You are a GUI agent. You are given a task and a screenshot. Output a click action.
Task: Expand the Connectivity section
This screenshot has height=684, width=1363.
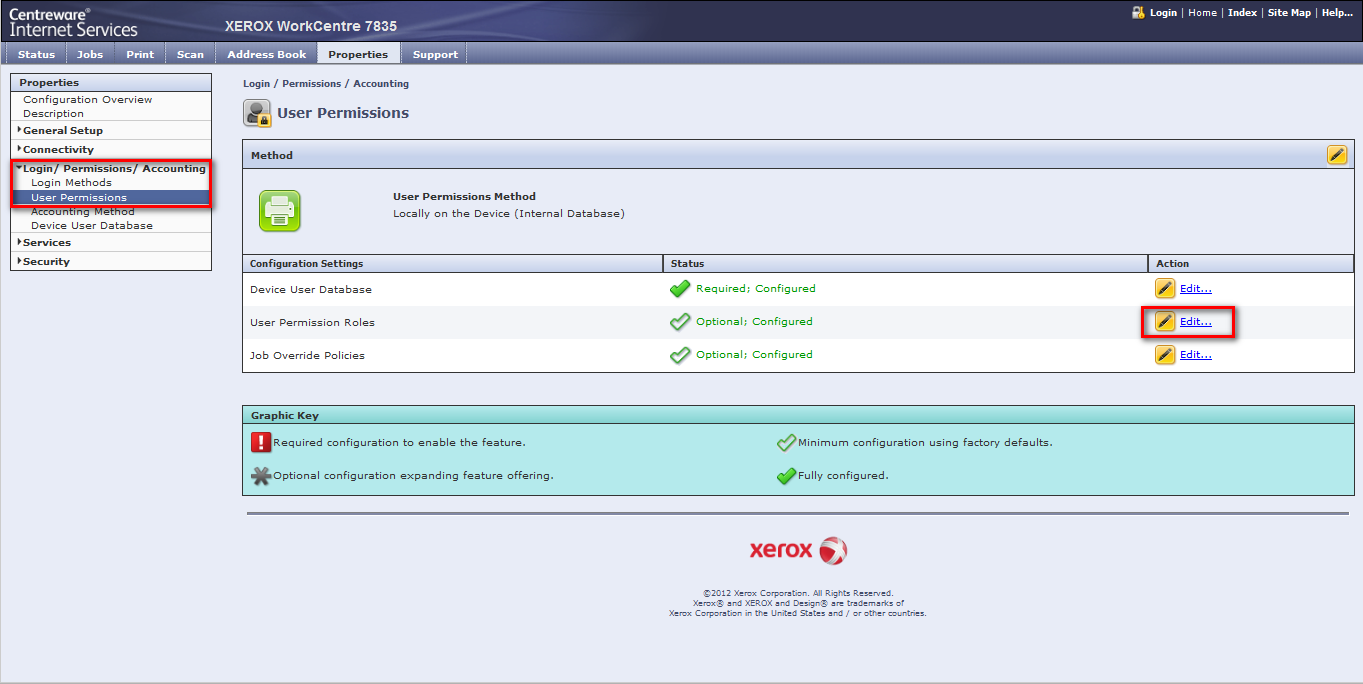pyautogui.click(x=58, y=150)
